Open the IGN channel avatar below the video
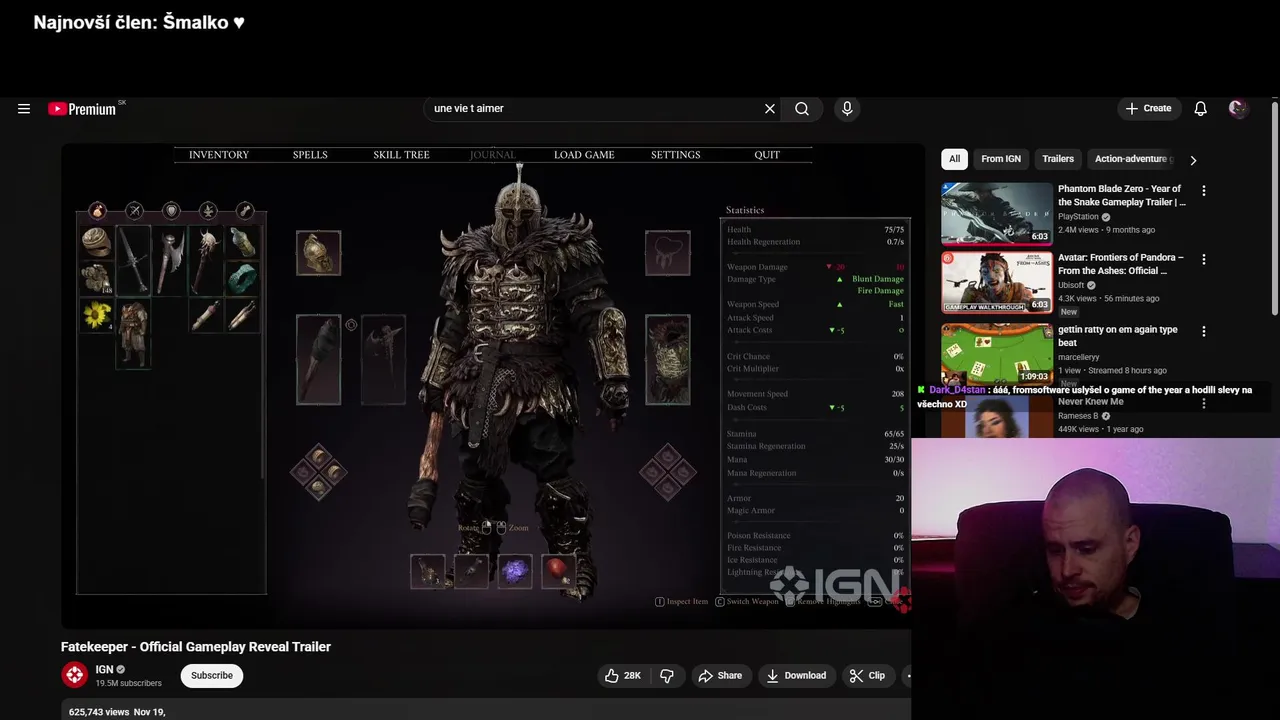The height and width of the screenshot is (720, 1280). pos(75,675)
